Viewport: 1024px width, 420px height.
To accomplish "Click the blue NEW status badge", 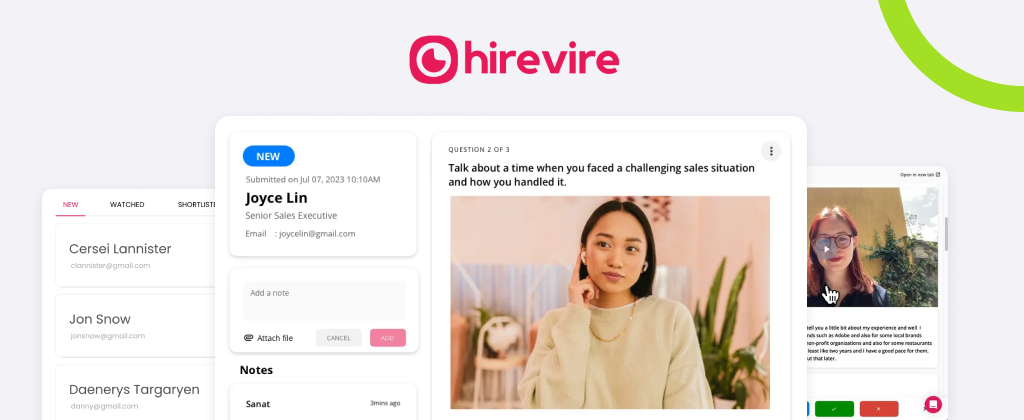I will tap(268, 156).
